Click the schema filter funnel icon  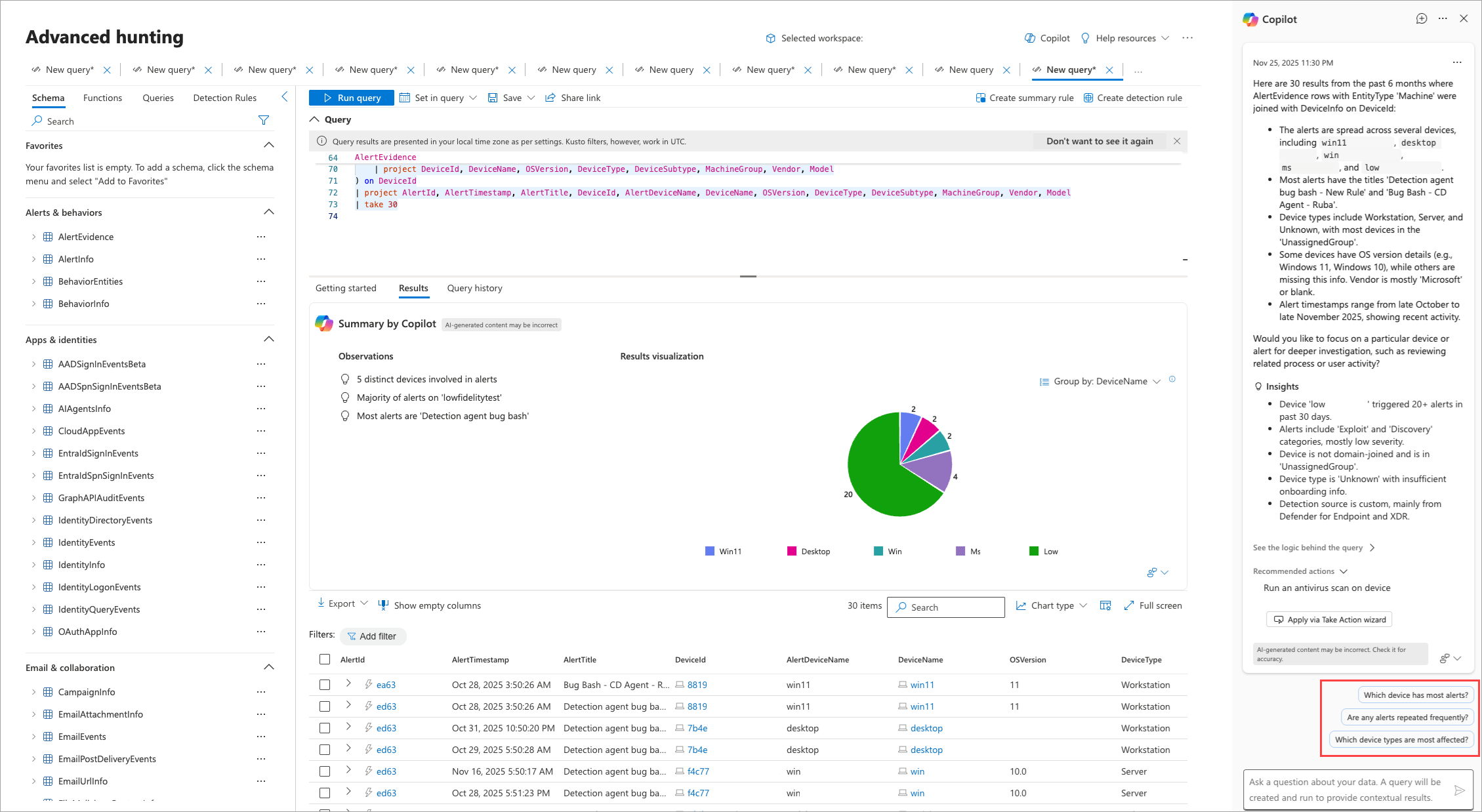point(264,120)
